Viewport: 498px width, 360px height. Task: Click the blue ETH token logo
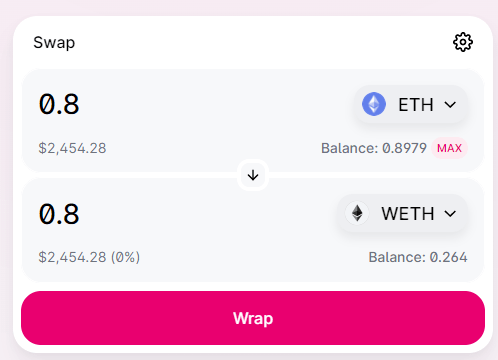374,104
